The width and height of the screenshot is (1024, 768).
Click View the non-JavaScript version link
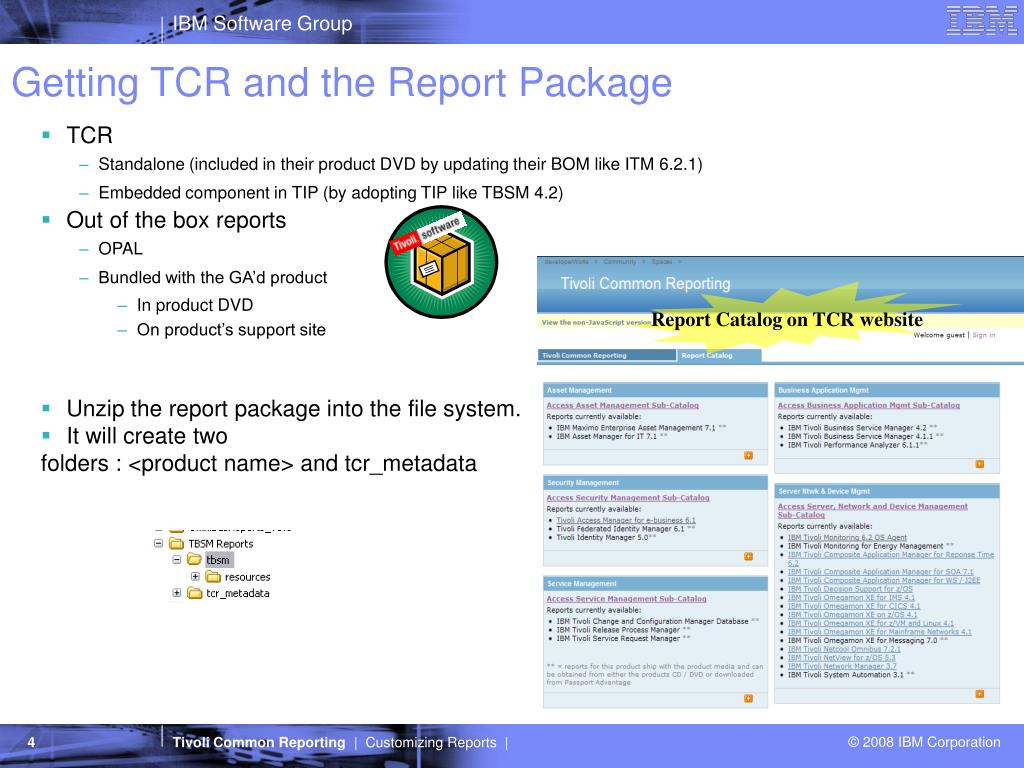[597, 323]
